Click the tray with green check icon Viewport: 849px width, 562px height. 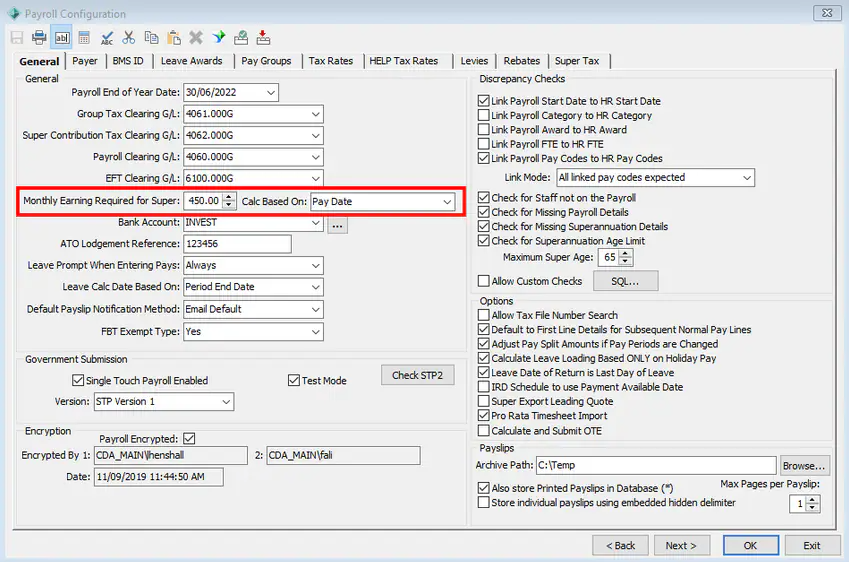(x=241, y=38)
